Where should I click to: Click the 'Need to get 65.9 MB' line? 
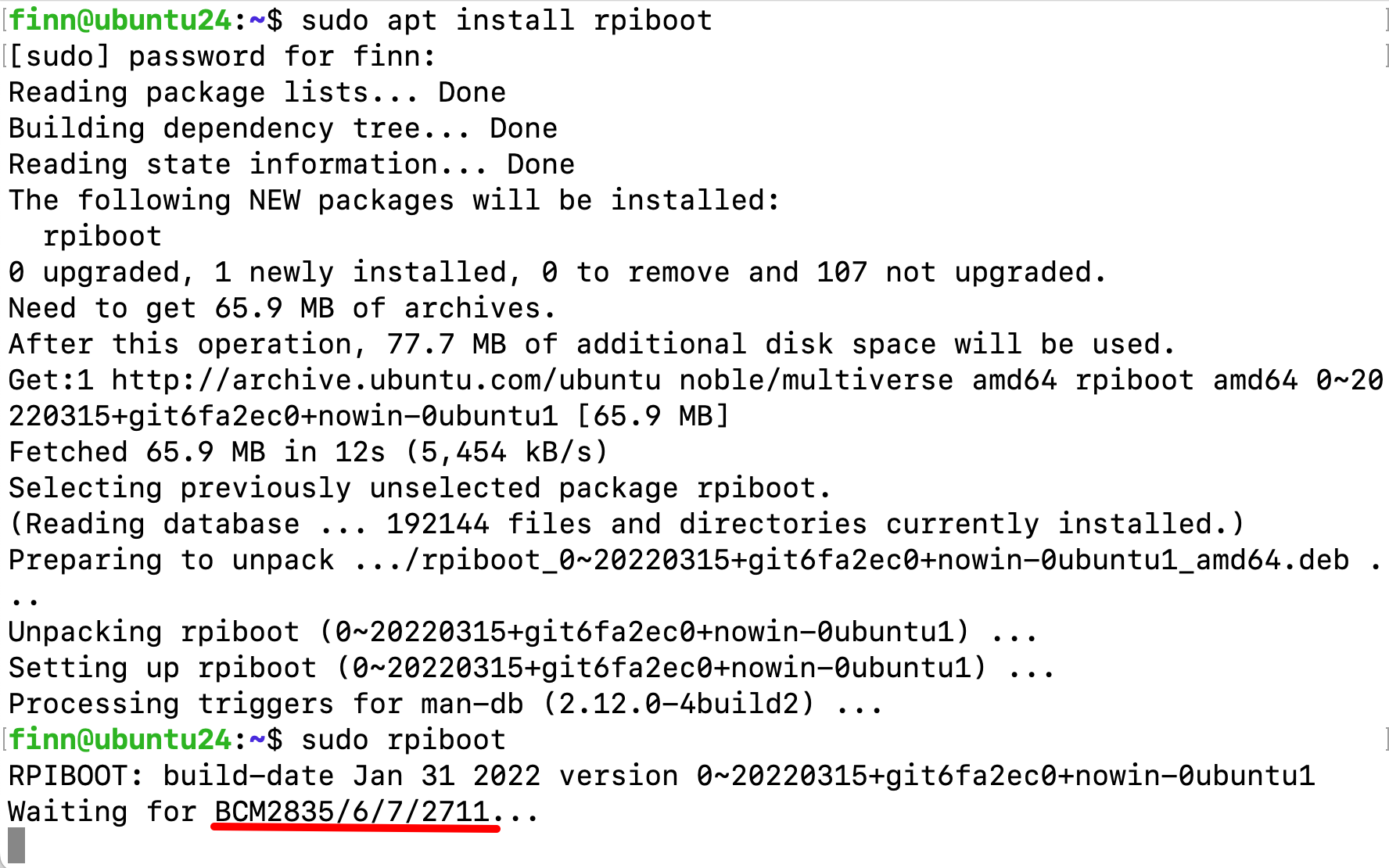click(x=282, y=308)
